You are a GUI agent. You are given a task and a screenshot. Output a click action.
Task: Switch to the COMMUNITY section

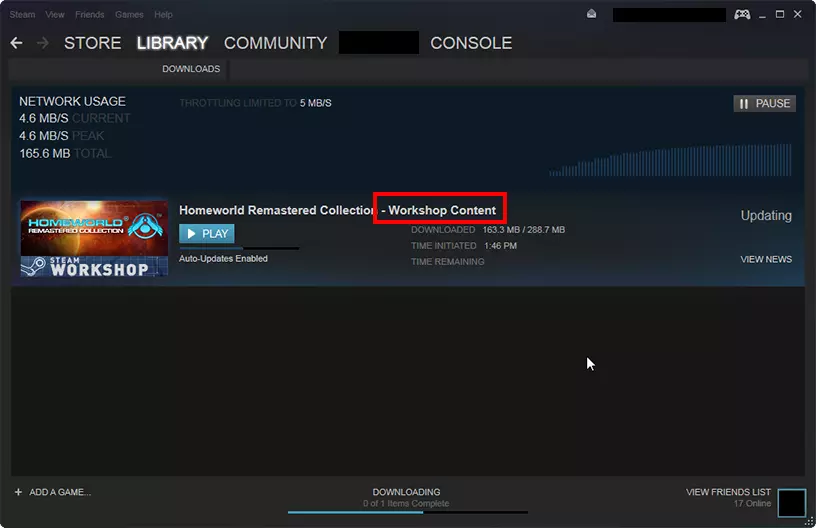(x=275, y=43)
